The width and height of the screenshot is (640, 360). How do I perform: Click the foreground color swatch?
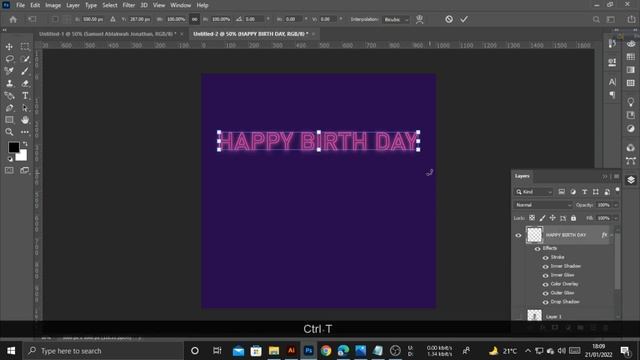pos(13,147)
